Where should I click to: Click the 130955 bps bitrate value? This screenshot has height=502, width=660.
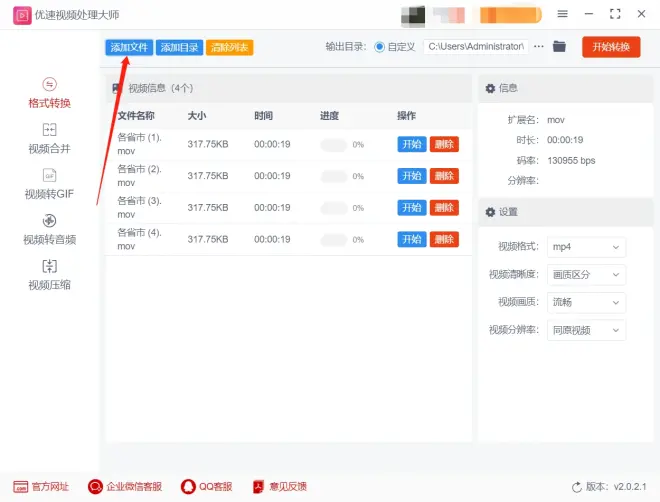pyautogui.click(x=571, y=160)
